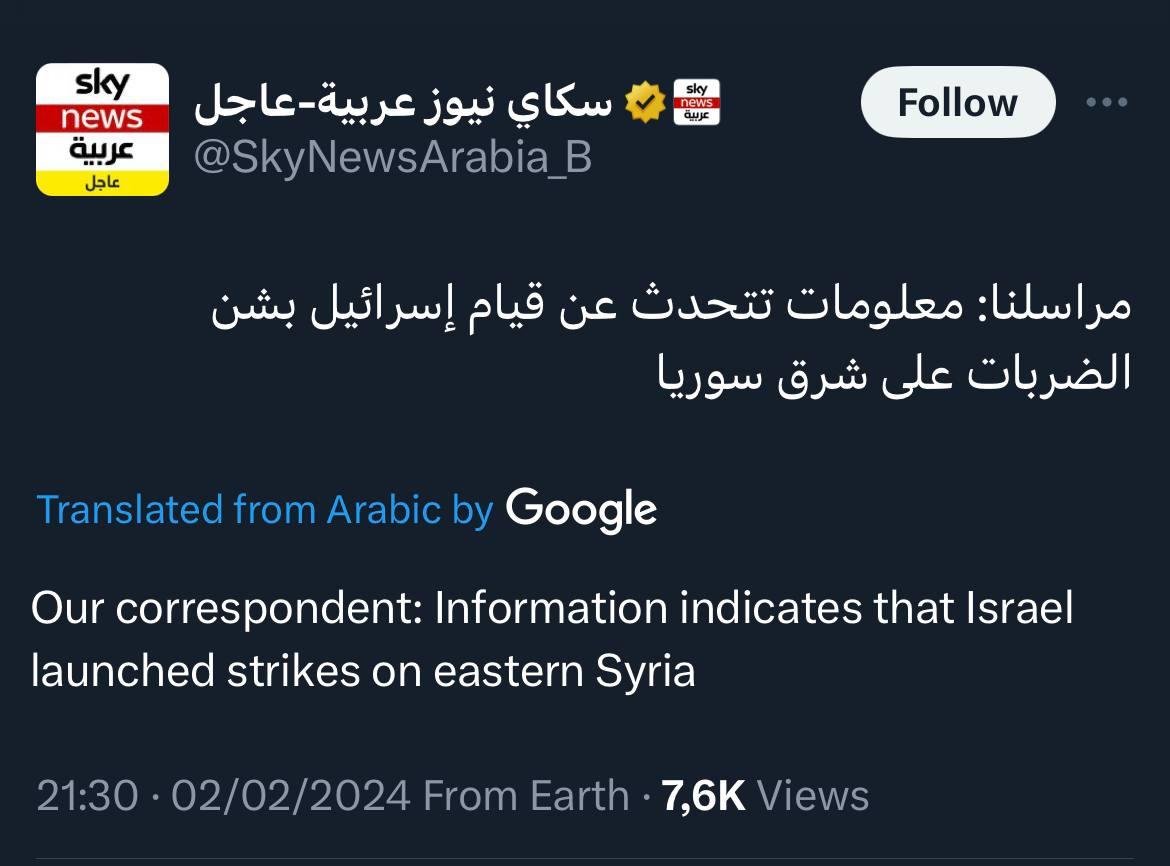Click the first line of Arabic tweet text
Screen dimensions: 1170x866
[671, 306]
